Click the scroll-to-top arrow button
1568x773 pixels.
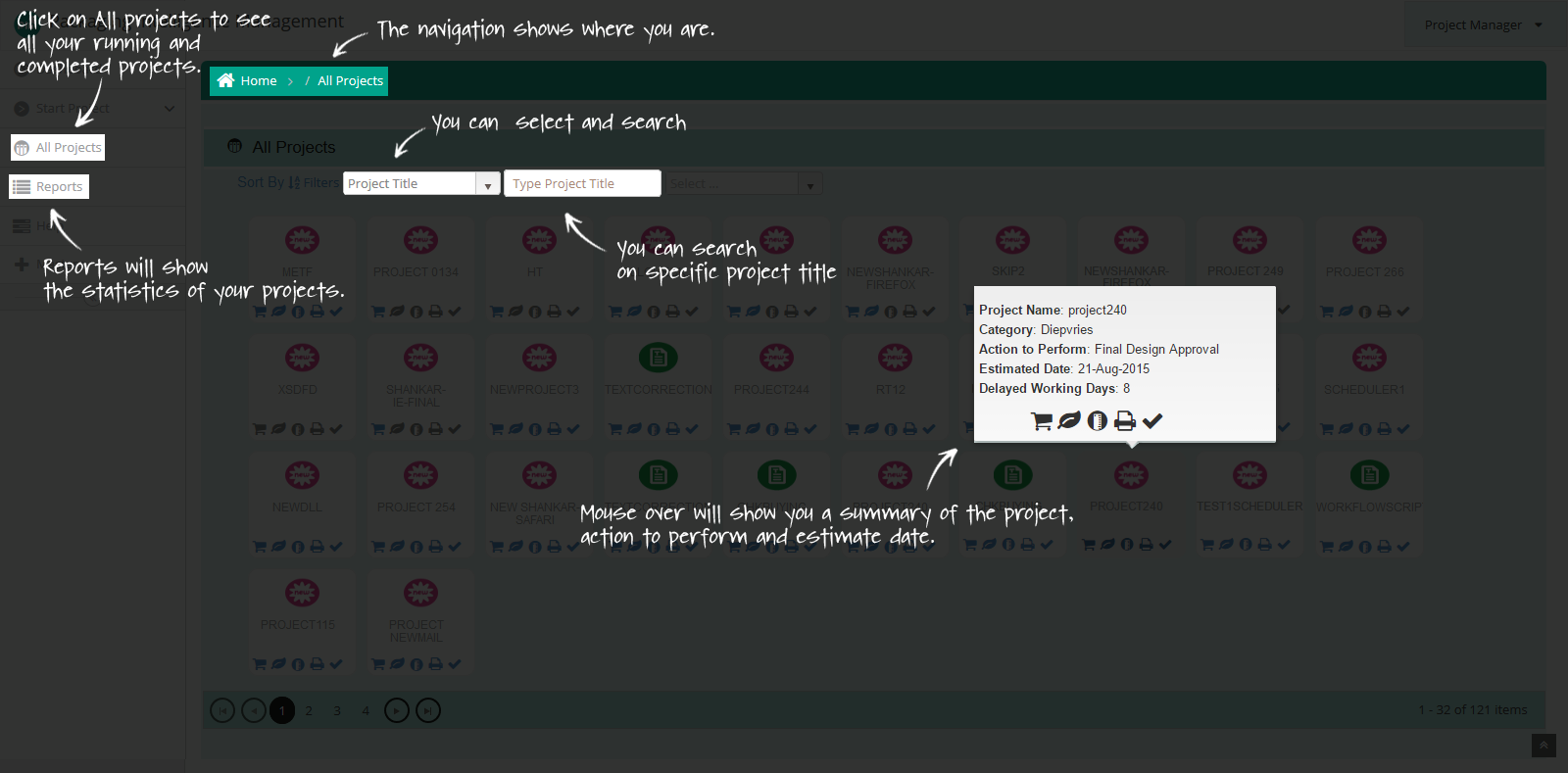[1543, 746]
